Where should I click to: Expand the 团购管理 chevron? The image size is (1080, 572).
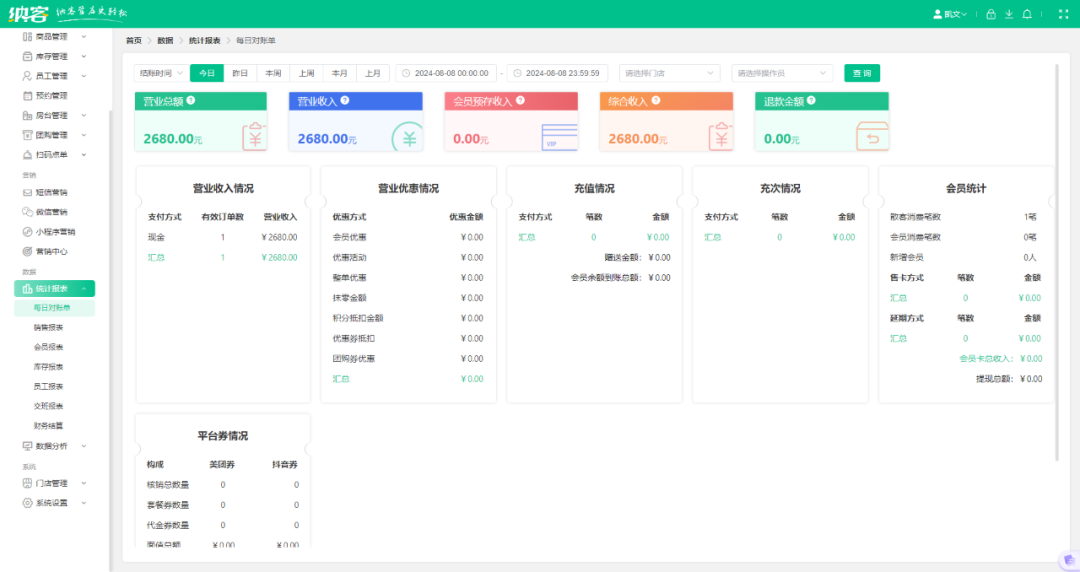point(84,135)
